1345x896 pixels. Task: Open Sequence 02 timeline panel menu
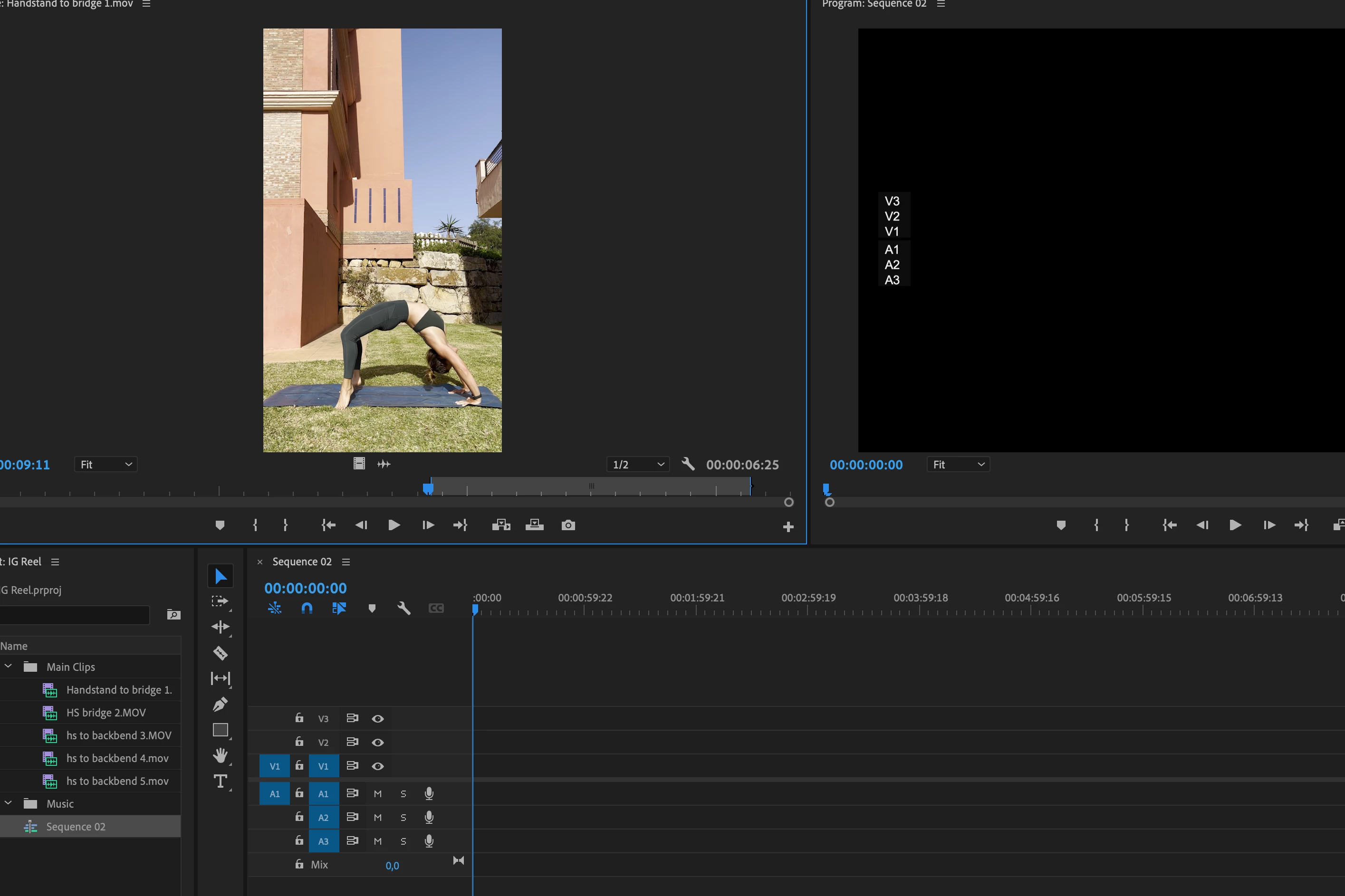346,562
